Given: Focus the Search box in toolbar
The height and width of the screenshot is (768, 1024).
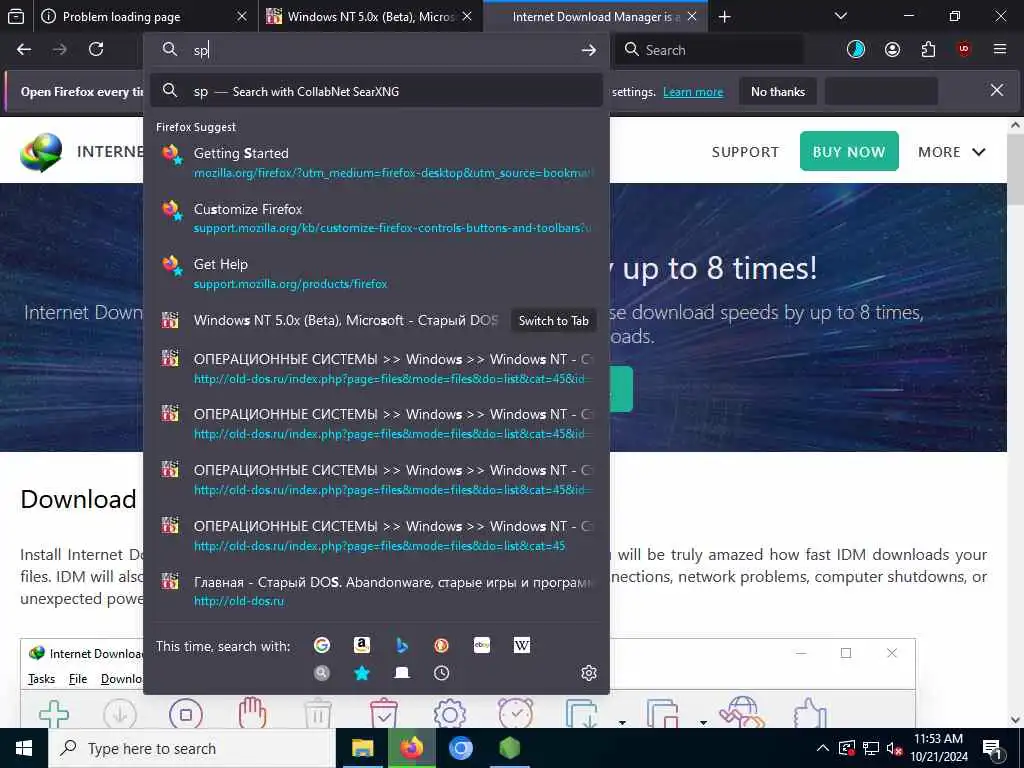Looking at the screenshot, I should coord(709,50).
